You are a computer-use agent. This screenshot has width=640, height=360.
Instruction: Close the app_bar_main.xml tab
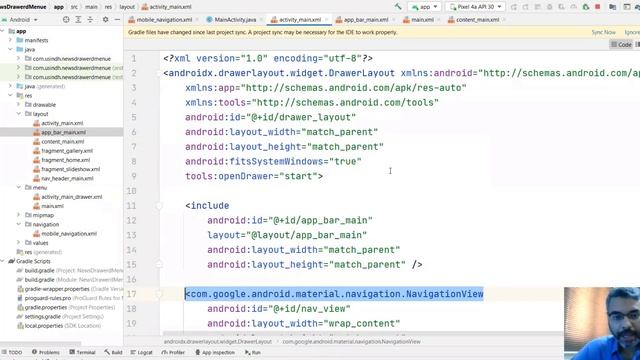393,20
